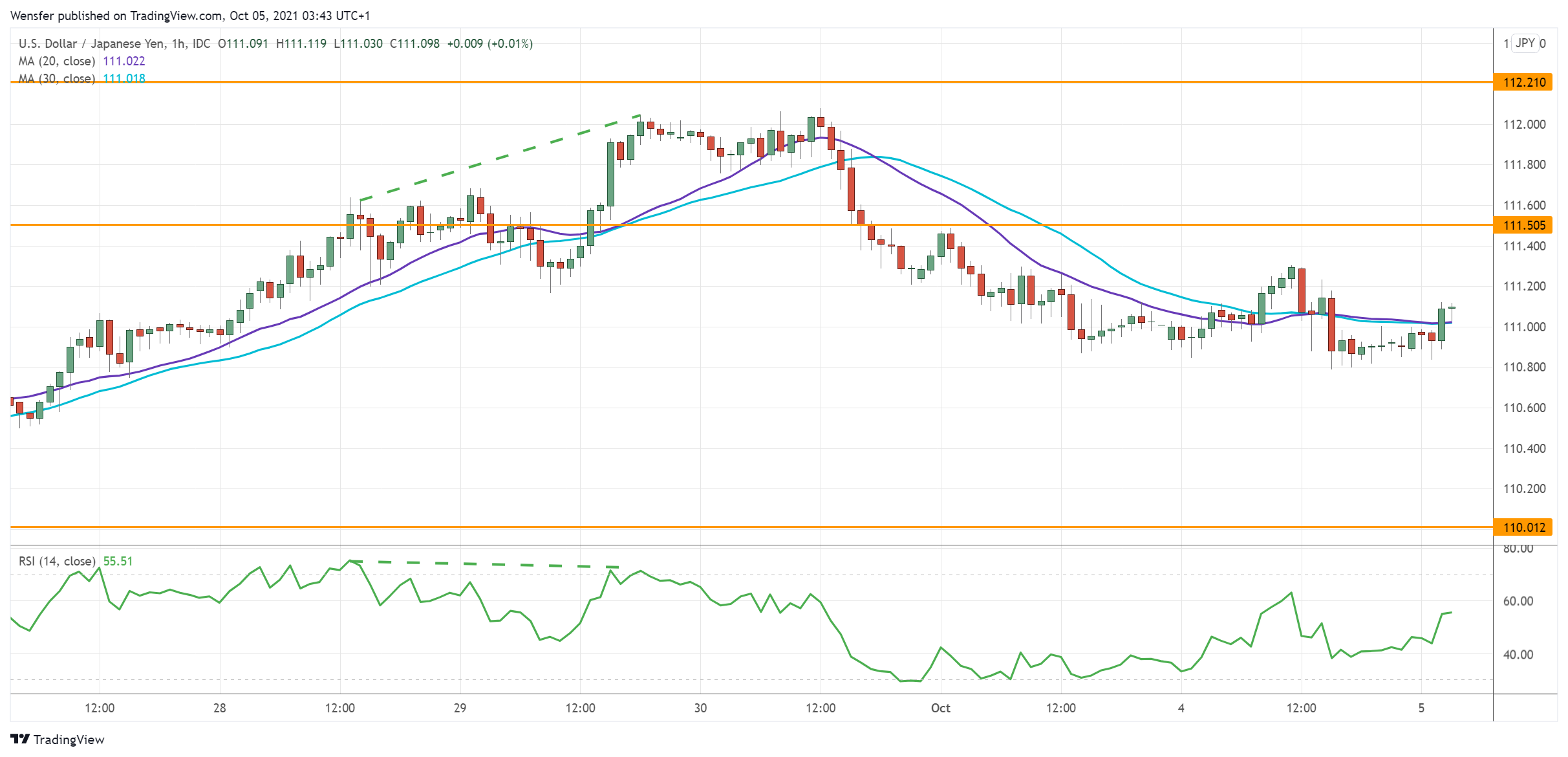This screenshot has height=757, width=1568.
Task: Click the 112.210 orange price label
Action: (1523, 82)
